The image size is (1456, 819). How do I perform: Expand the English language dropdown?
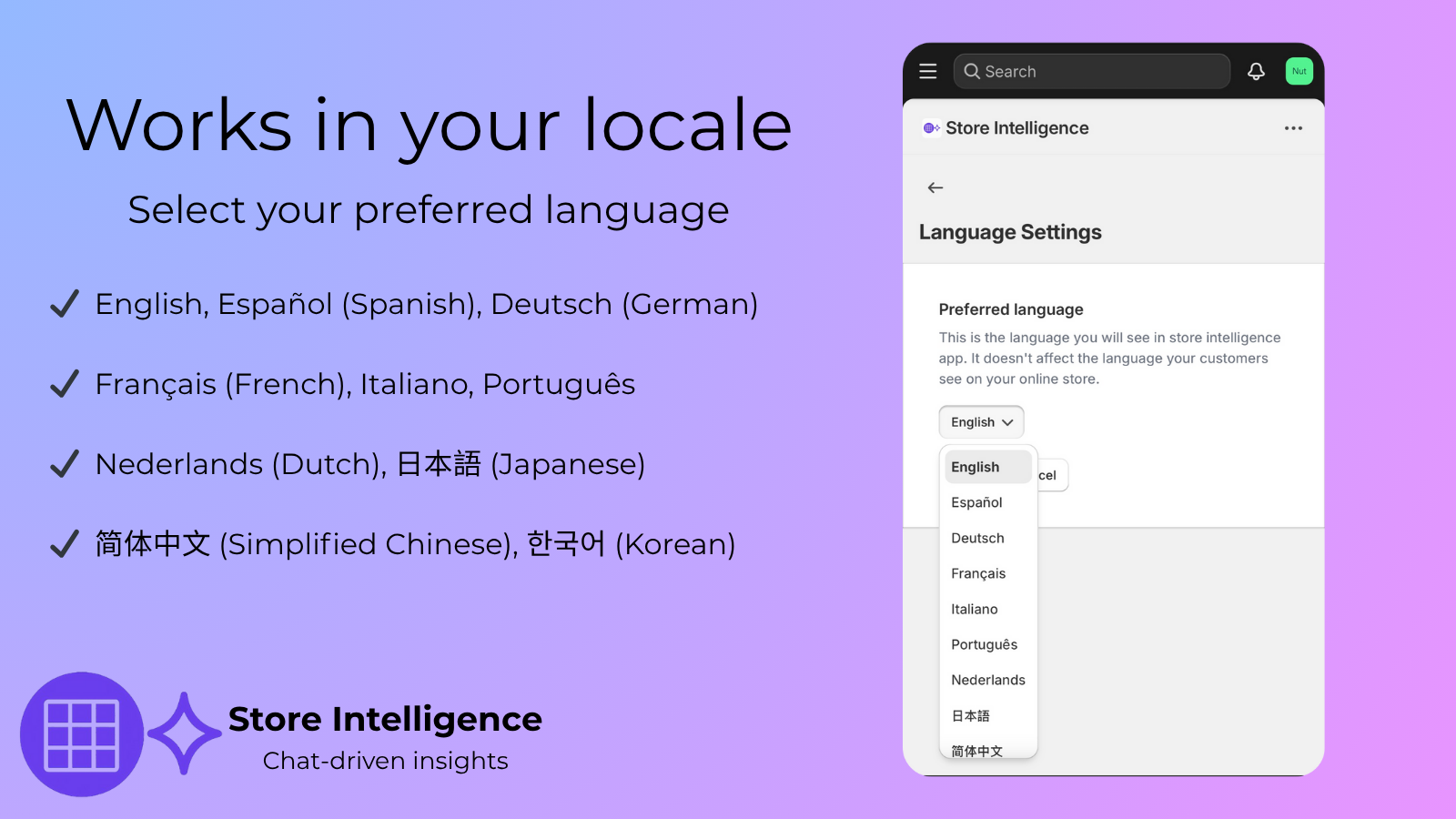coord(981,422)
